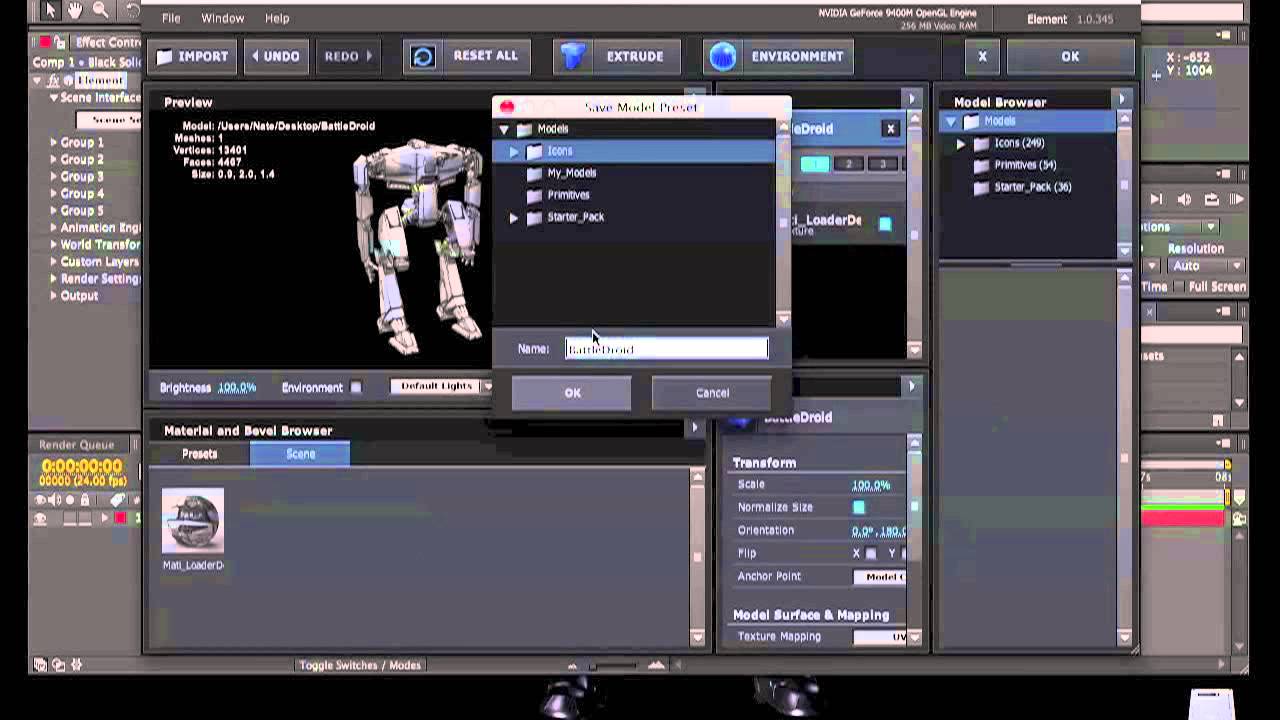Click the X cancel button beside OK

click(982, 56)
